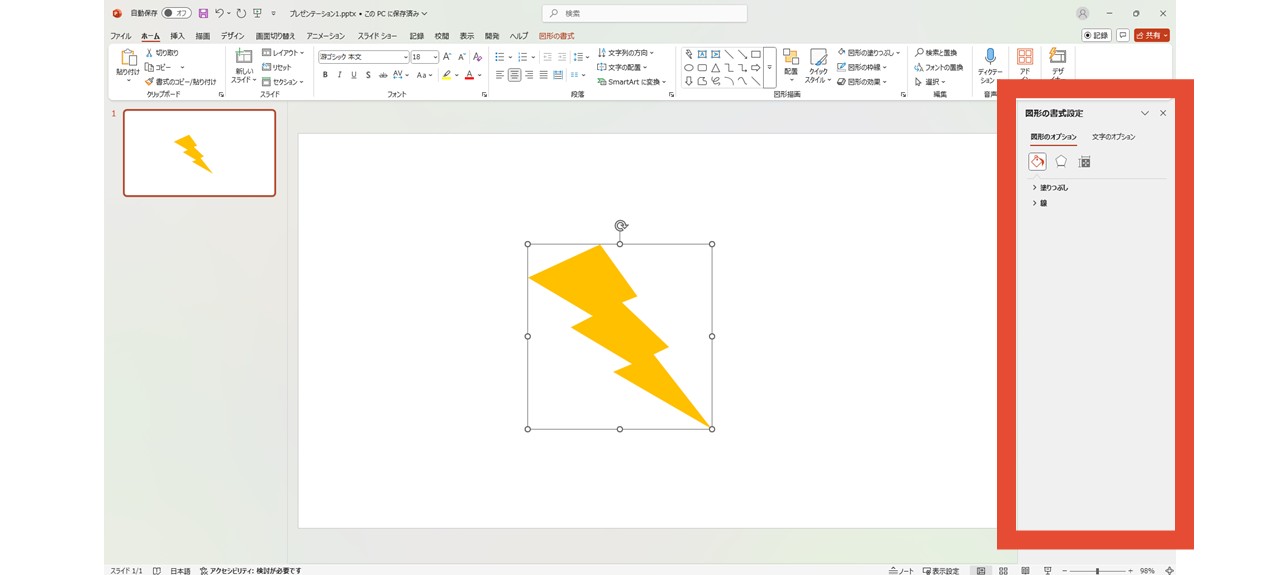Increase list indent level

[x=562, y=57]
